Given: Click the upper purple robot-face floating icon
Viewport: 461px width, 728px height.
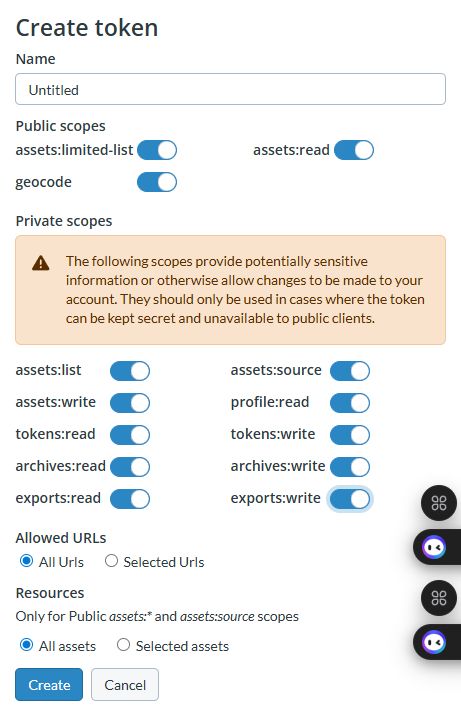Looking at the screenshot, I should [x=434, y=547].
